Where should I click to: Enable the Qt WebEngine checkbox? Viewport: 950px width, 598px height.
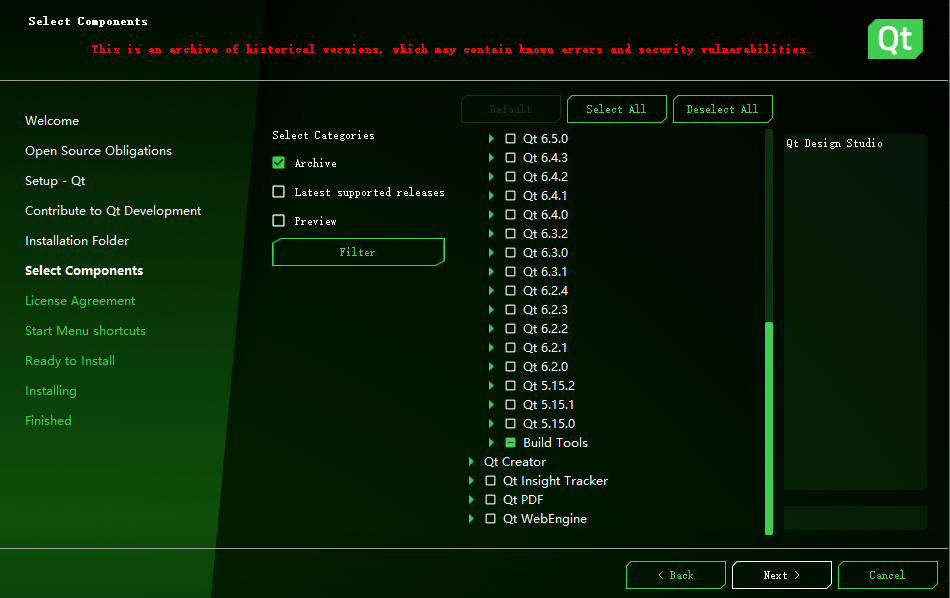(x=491, y=519)
